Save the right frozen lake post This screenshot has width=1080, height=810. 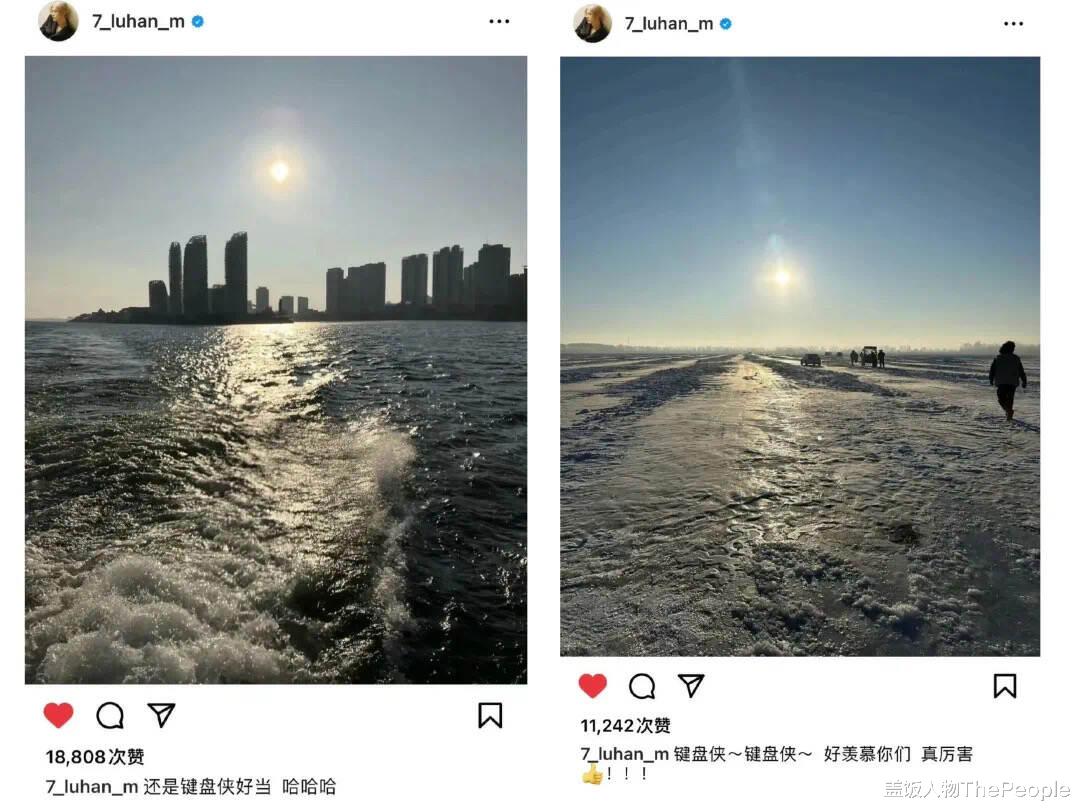1005,686
